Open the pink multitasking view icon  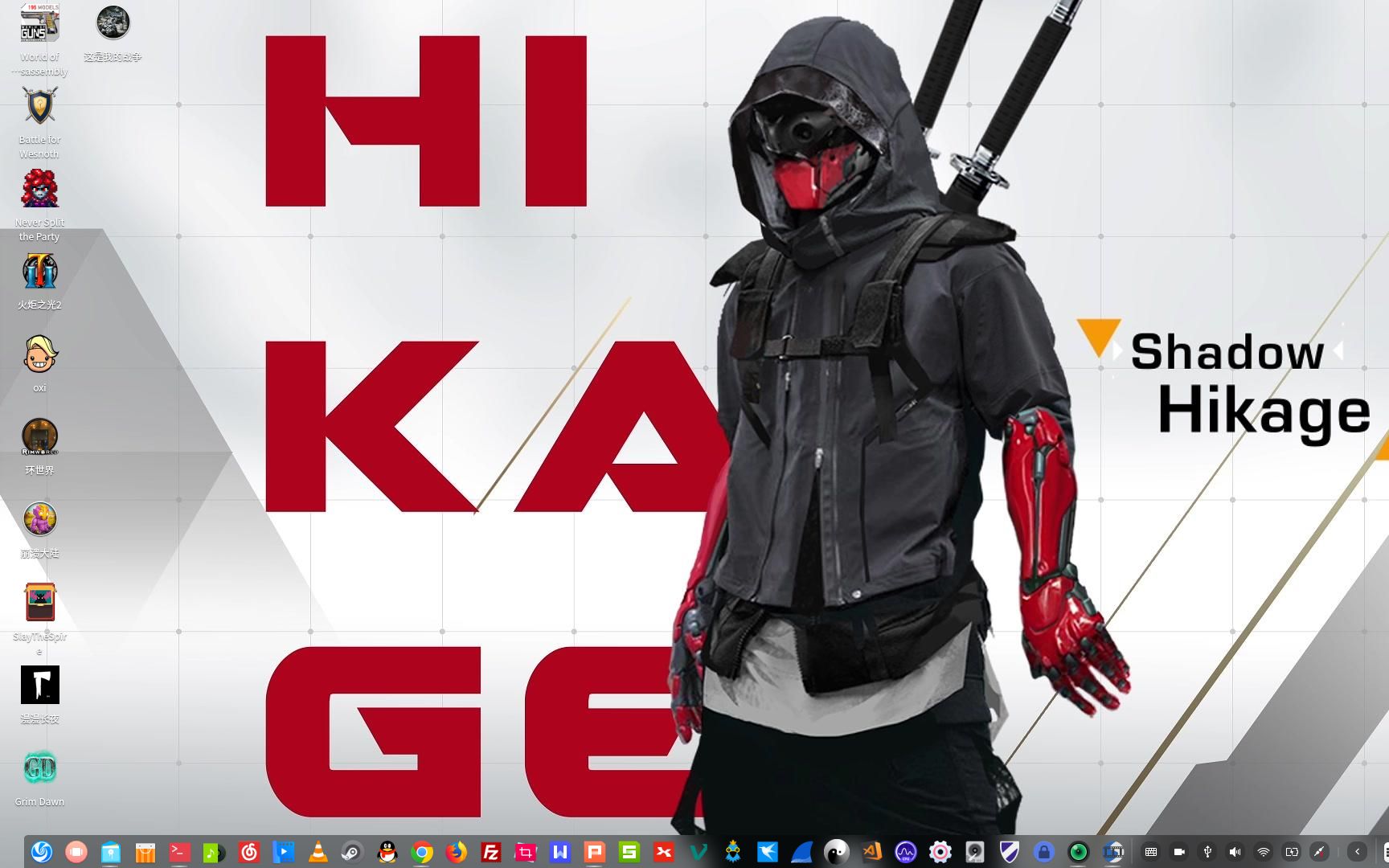click(76, 851)
